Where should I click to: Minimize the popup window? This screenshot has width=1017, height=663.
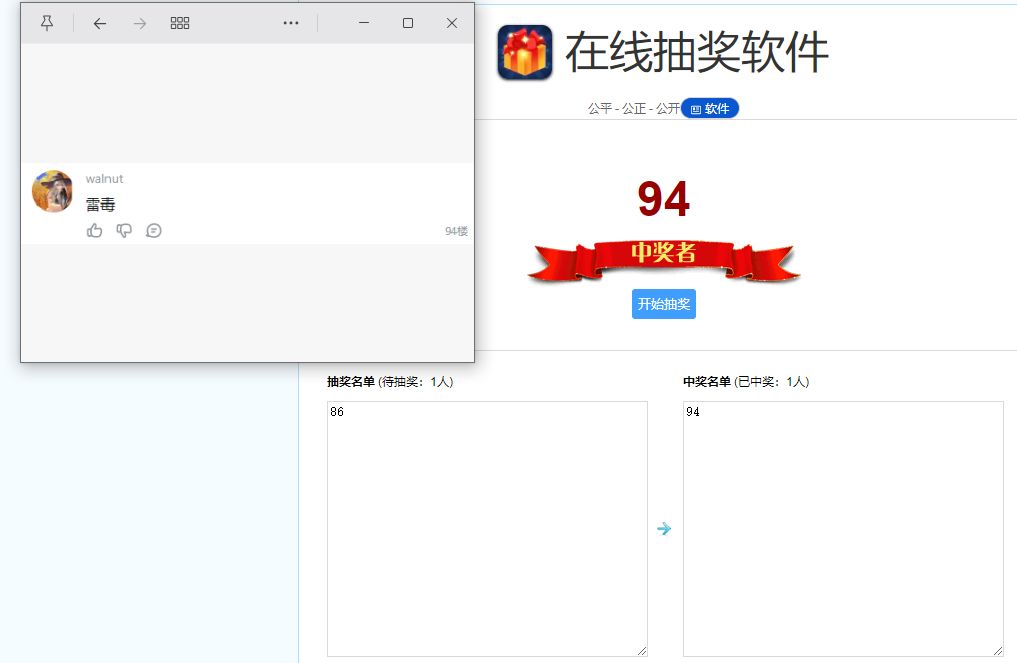[364, 23]
